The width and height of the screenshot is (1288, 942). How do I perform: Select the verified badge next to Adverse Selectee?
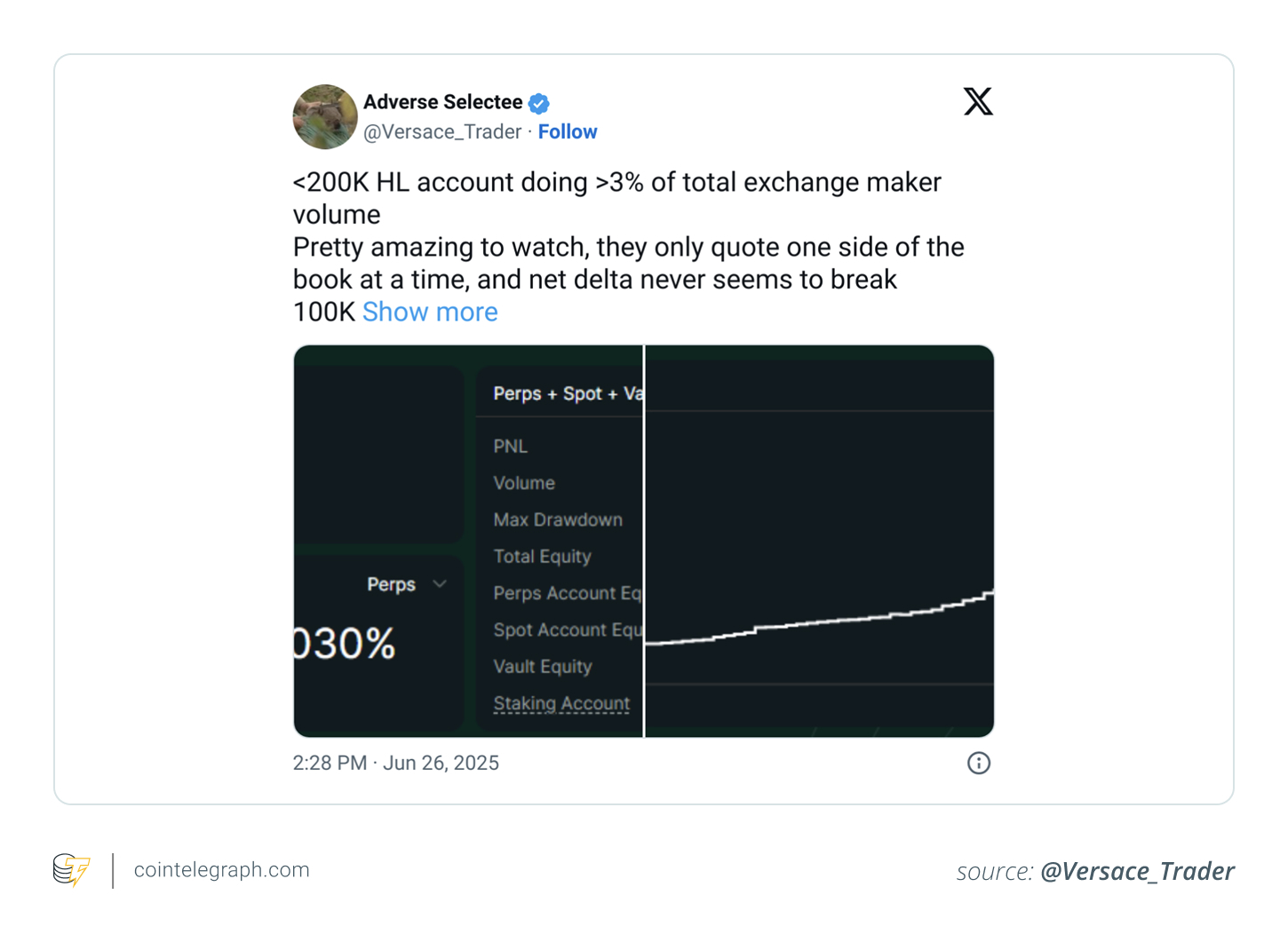[539, 103]
